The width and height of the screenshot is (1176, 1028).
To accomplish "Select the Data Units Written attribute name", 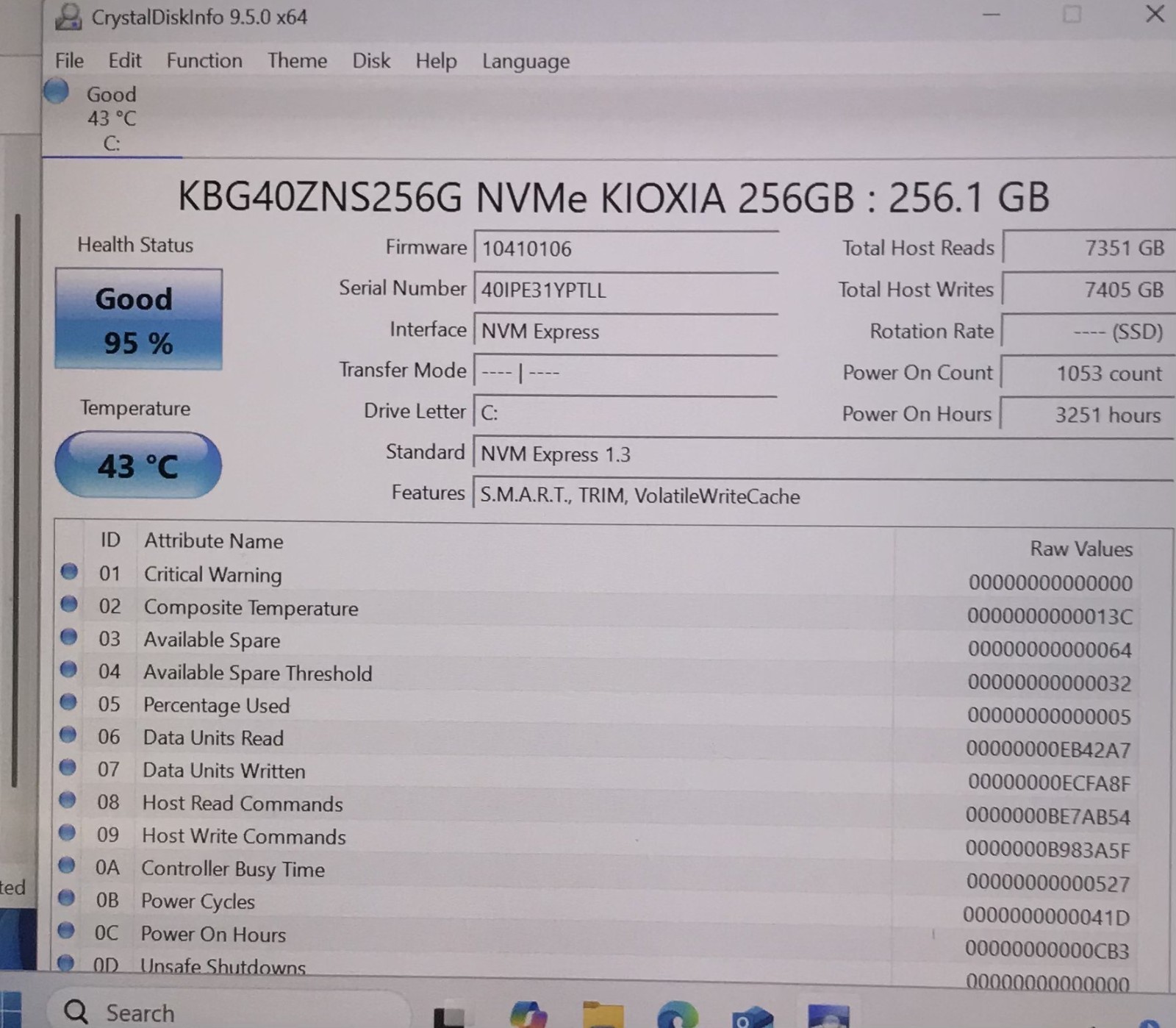I will [223, 771].
